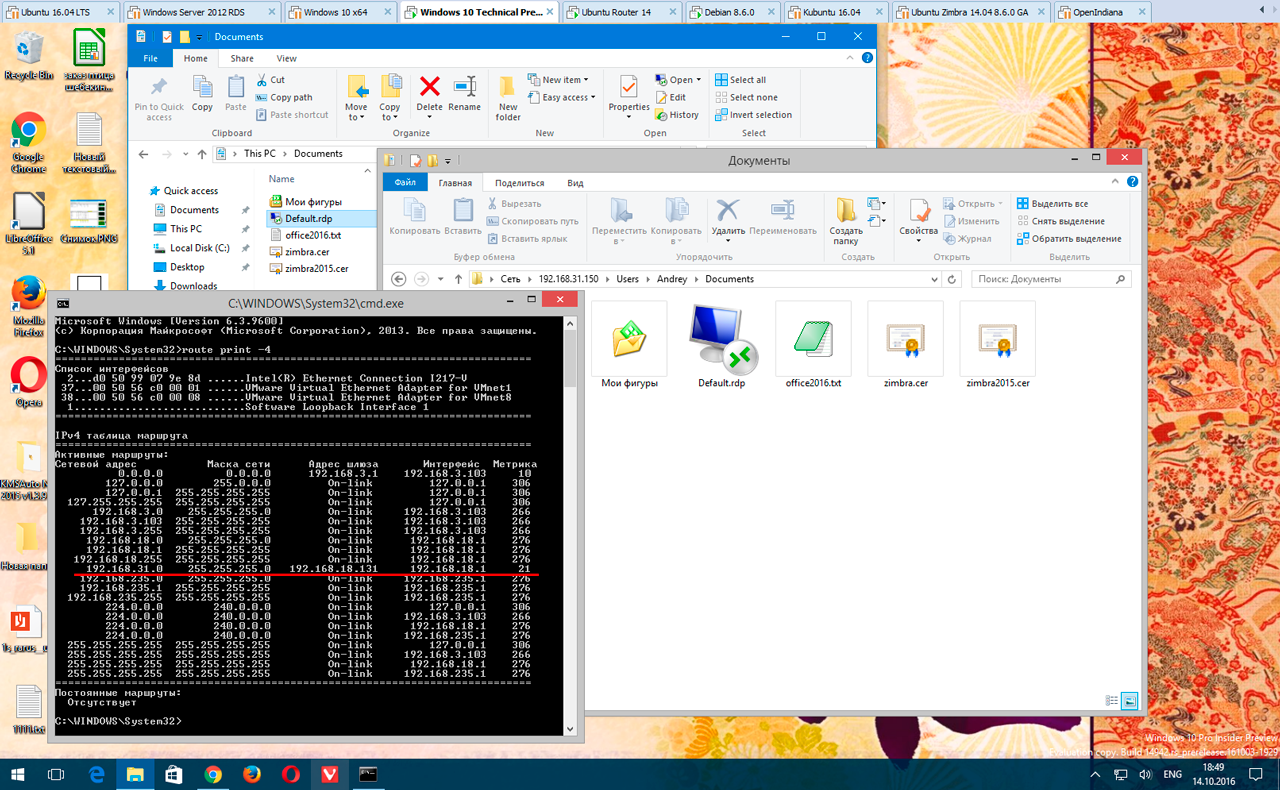This screenshot has height=790, width=1280.
Task: Expand the Quick access tree node
Action: click(x=141, y=191)
